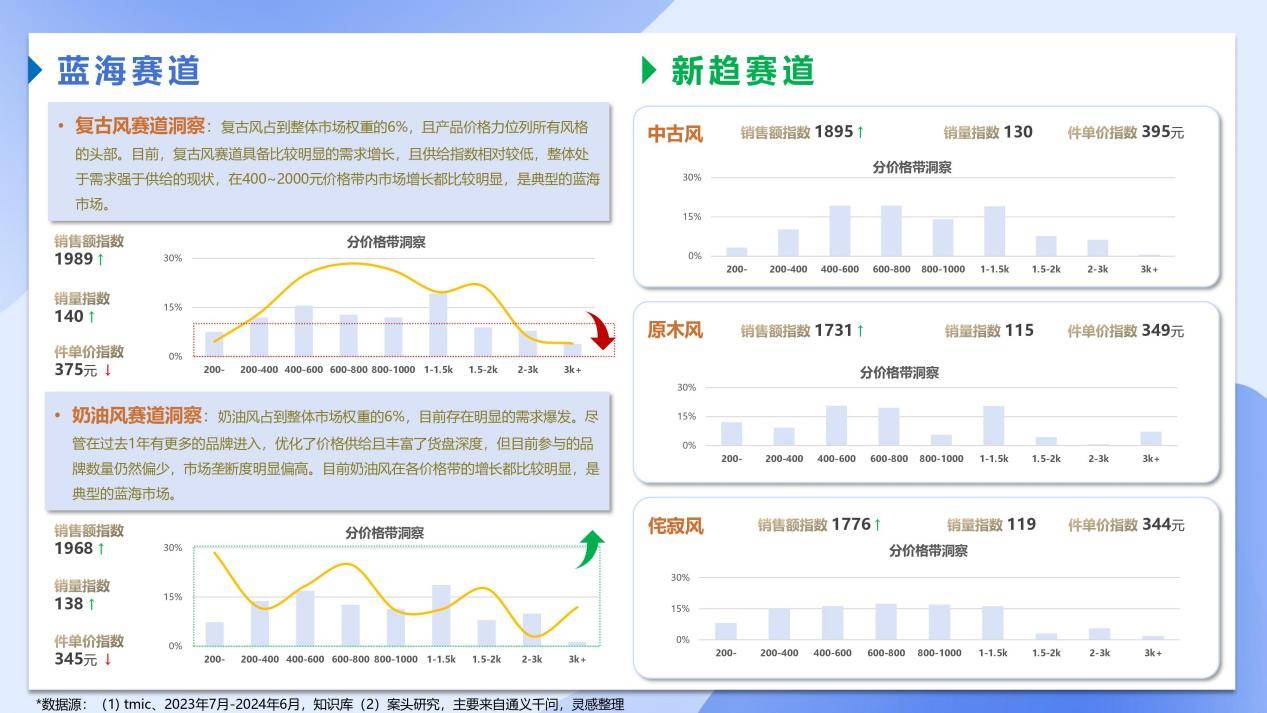Click the red down arrow next to 345元
This screenshot has width=1267, height=713.
coord(108,659)
